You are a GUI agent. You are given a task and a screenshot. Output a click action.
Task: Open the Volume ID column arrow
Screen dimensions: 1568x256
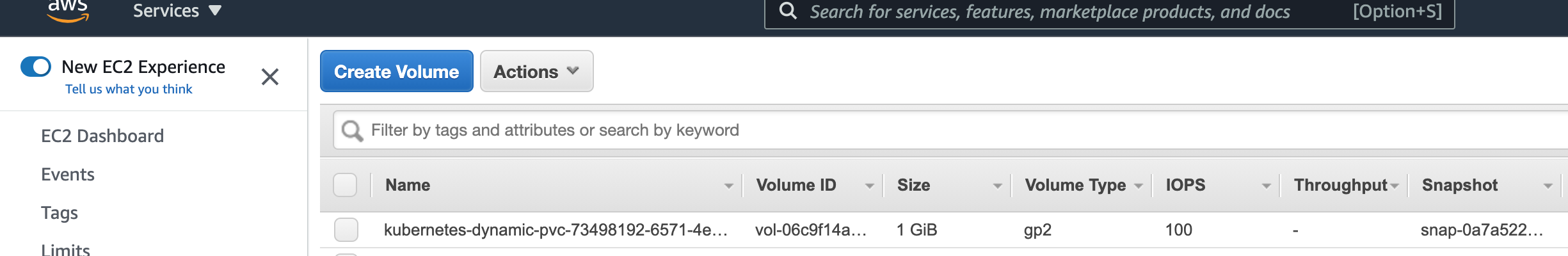(x=869, y=186)
